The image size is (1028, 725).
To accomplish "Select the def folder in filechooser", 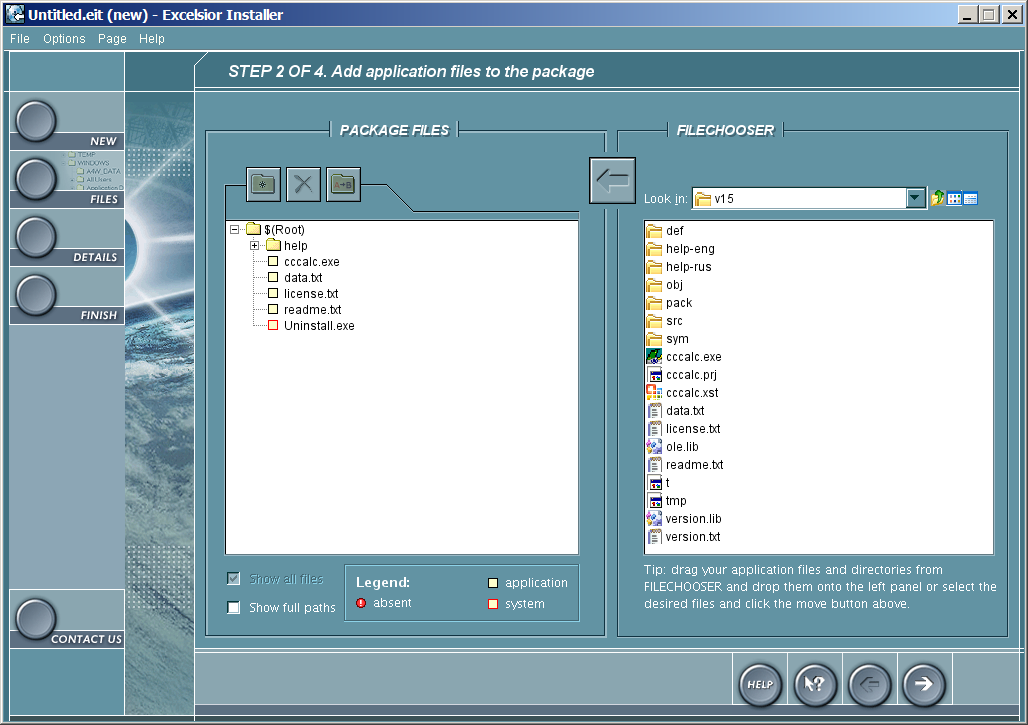I will point(665,231).
